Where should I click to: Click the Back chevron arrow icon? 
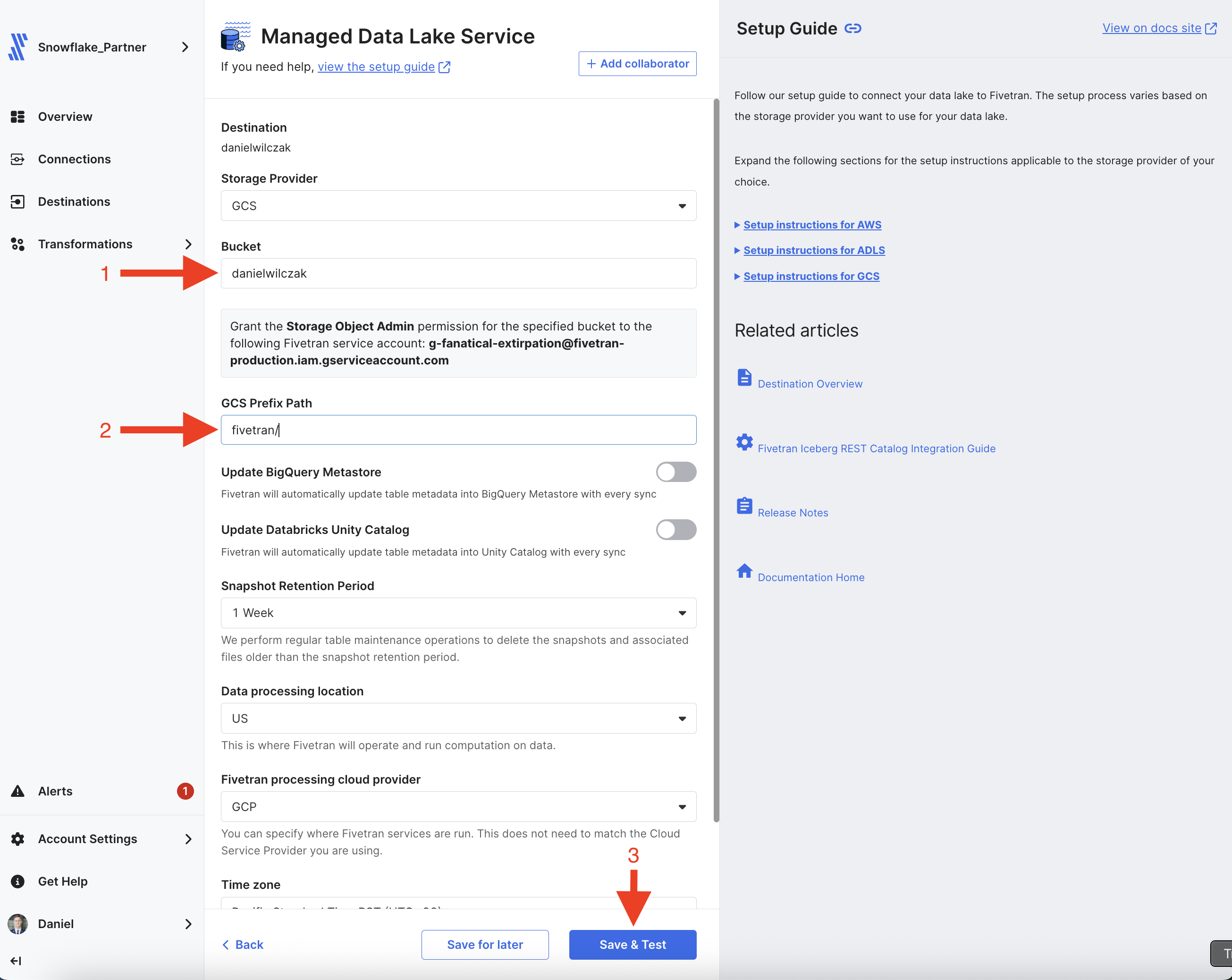click(226, 945)
